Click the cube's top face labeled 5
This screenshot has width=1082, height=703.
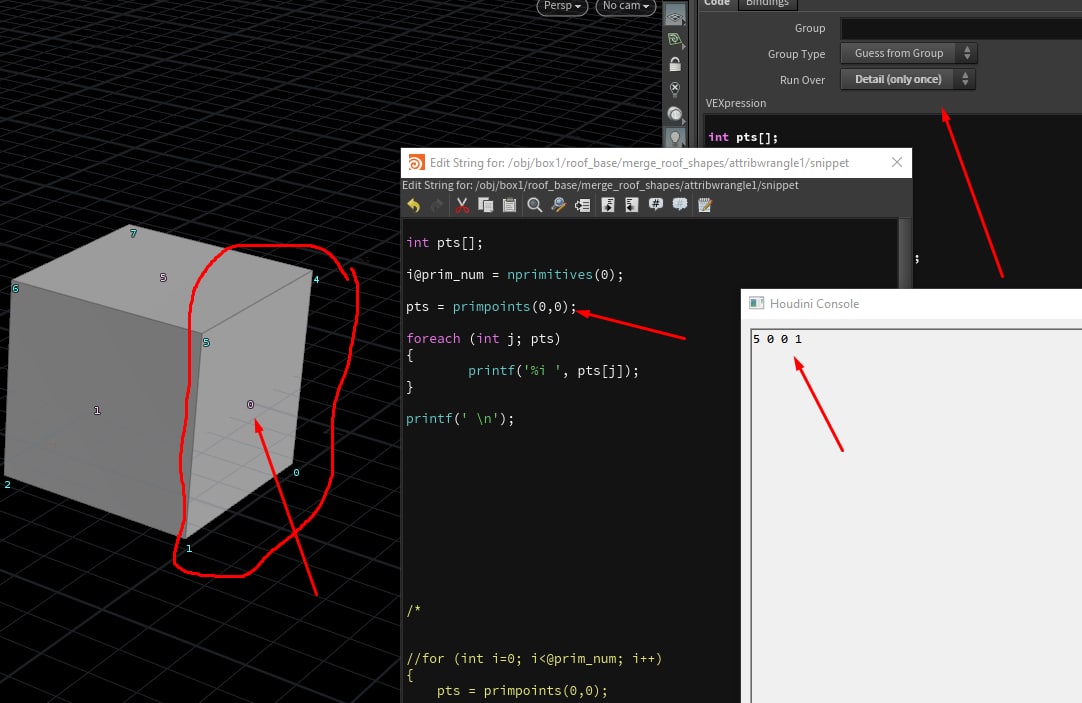[163, 277]
